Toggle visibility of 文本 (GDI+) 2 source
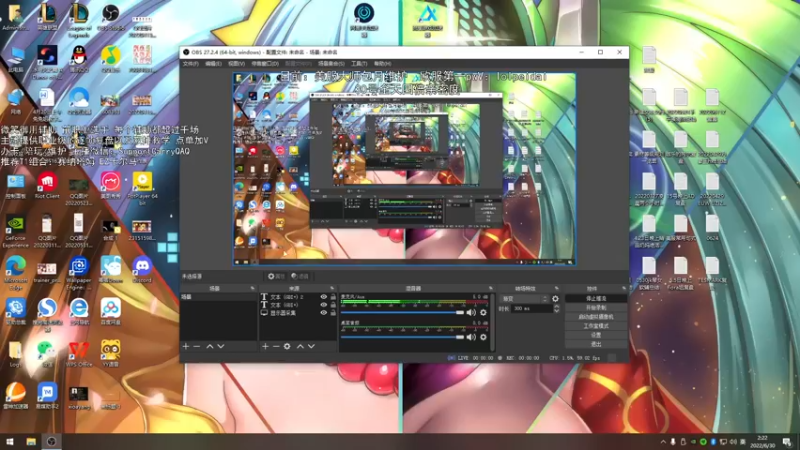The image size is (800, 450). [323, 297]
